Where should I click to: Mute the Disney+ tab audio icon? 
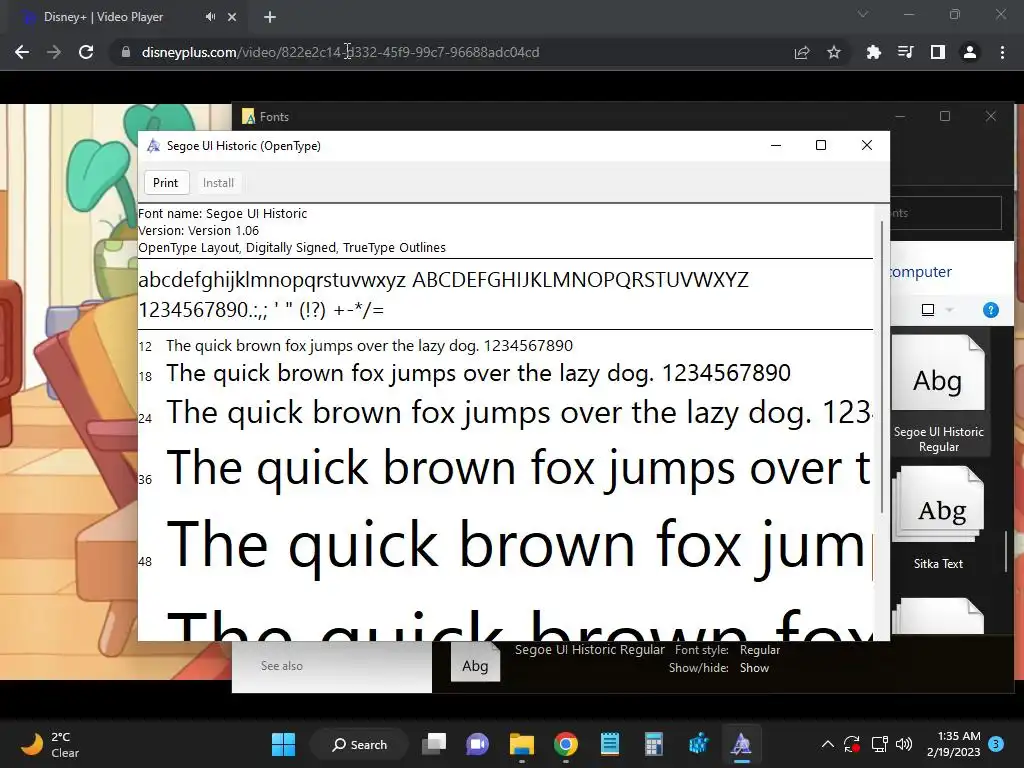click(x=210, y=17)
